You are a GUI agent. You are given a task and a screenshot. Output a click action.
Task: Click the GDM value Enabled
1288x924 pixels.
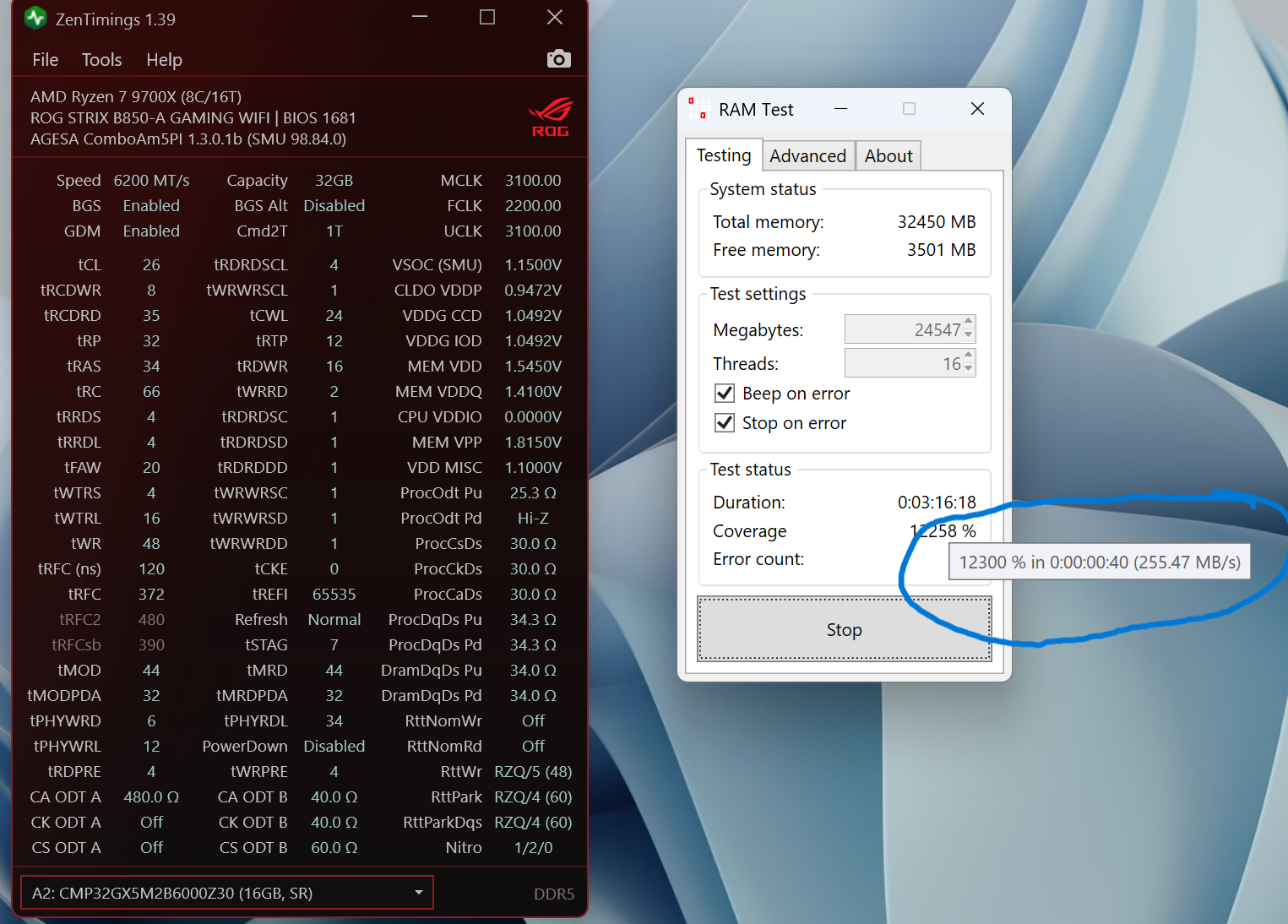[x=151, y=231]
